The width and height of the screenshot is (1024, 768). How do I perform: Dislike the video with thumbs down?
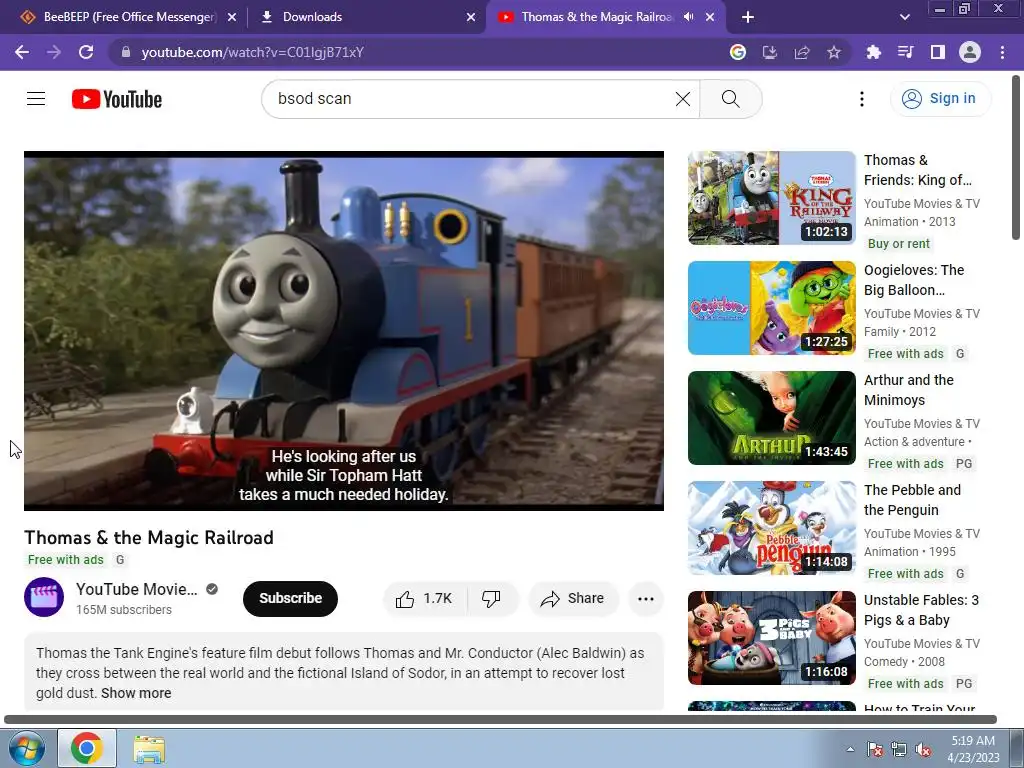pos(491,598)
